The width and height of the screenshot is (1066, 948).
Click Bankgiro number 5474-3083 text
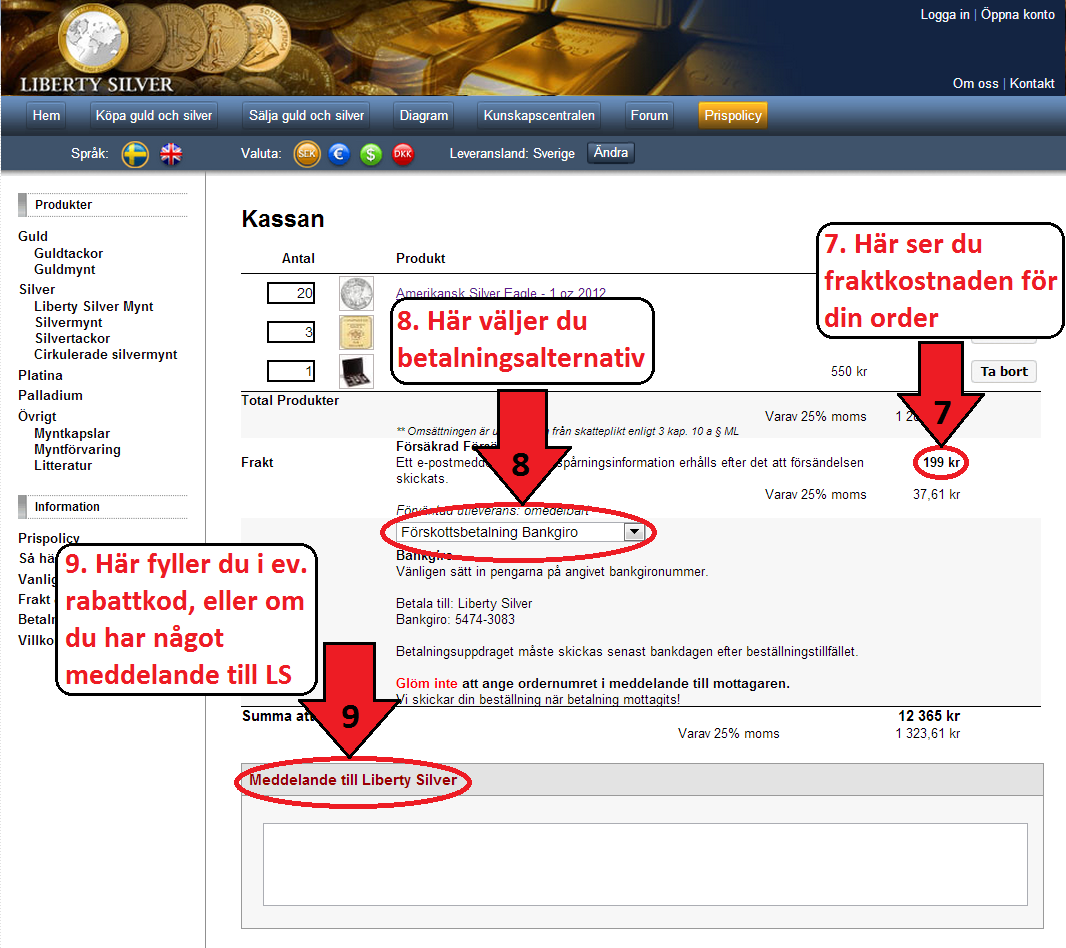point(455,620)
